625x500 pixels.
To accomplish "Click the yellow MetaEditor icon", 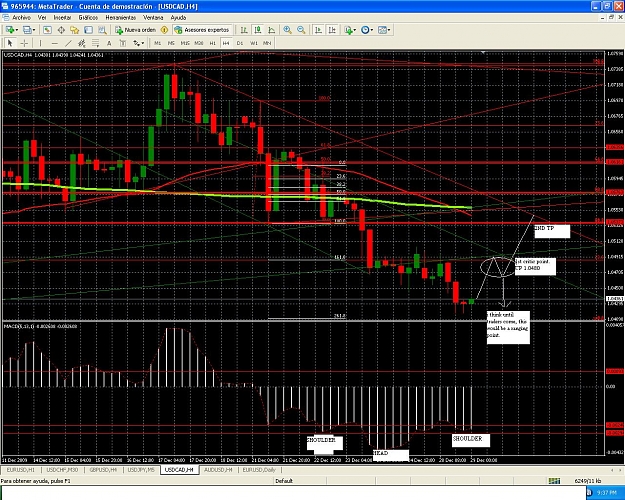I will click(164, 30).
